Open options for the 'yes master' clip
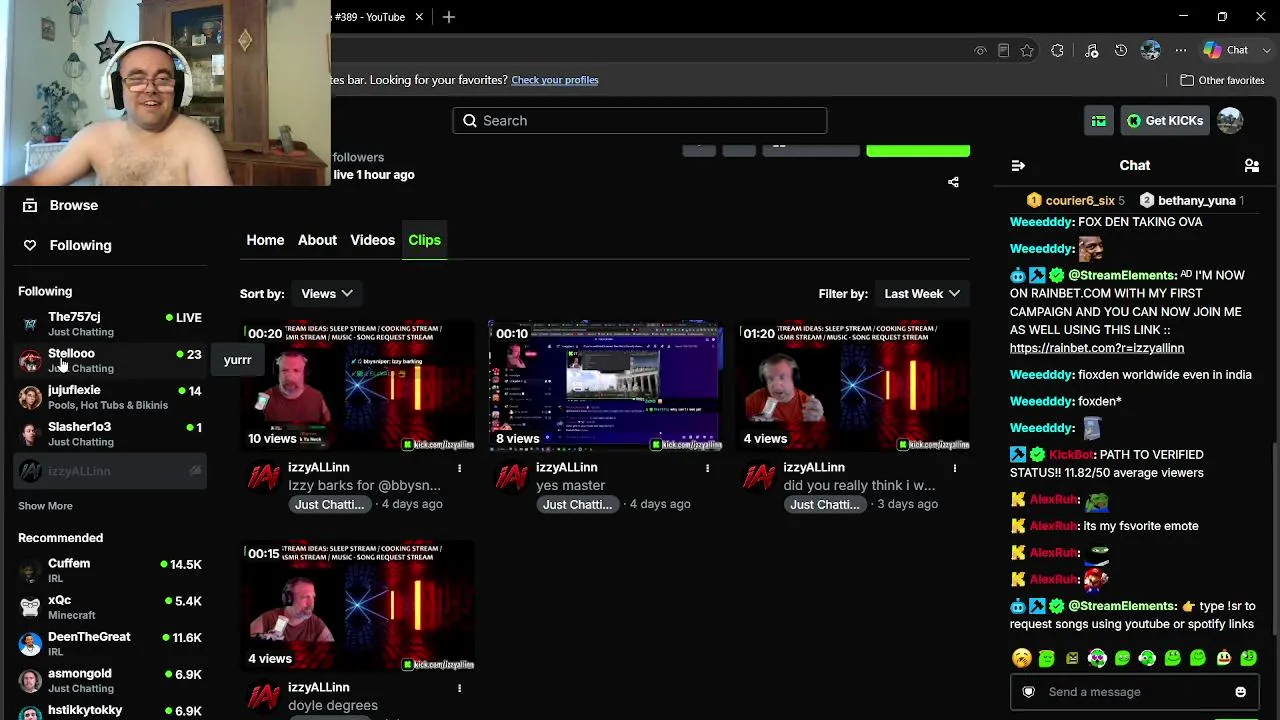This screenshot has height=720, width=1280. 707,468
